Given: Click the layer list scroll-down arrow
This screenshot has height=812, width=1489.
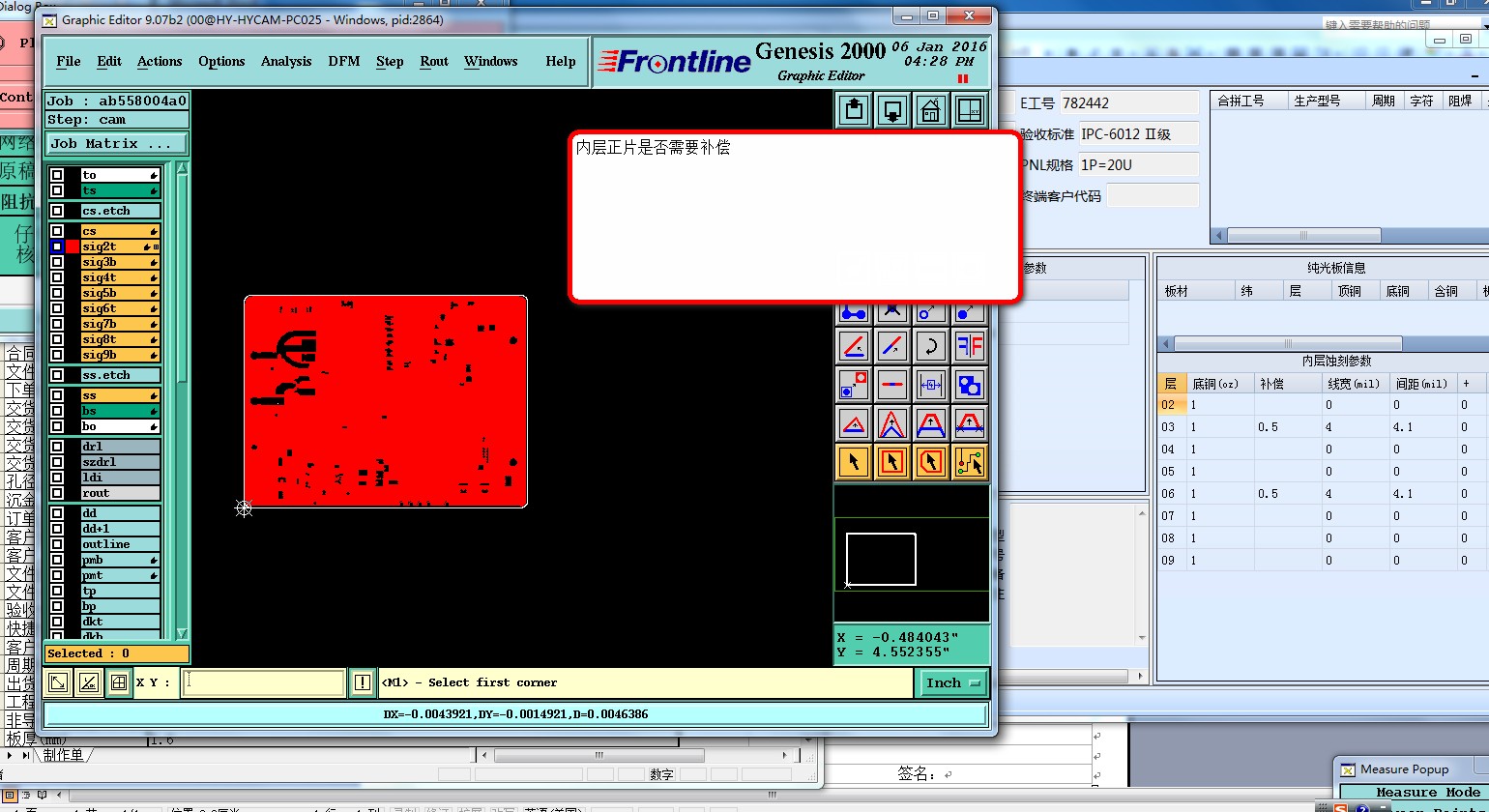Looking at the screenshot, I should point(182,633).
